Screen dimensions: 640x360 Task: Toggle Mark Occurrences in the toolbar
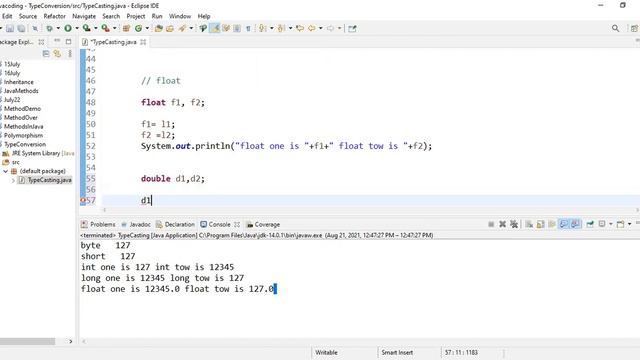point(215,29)
